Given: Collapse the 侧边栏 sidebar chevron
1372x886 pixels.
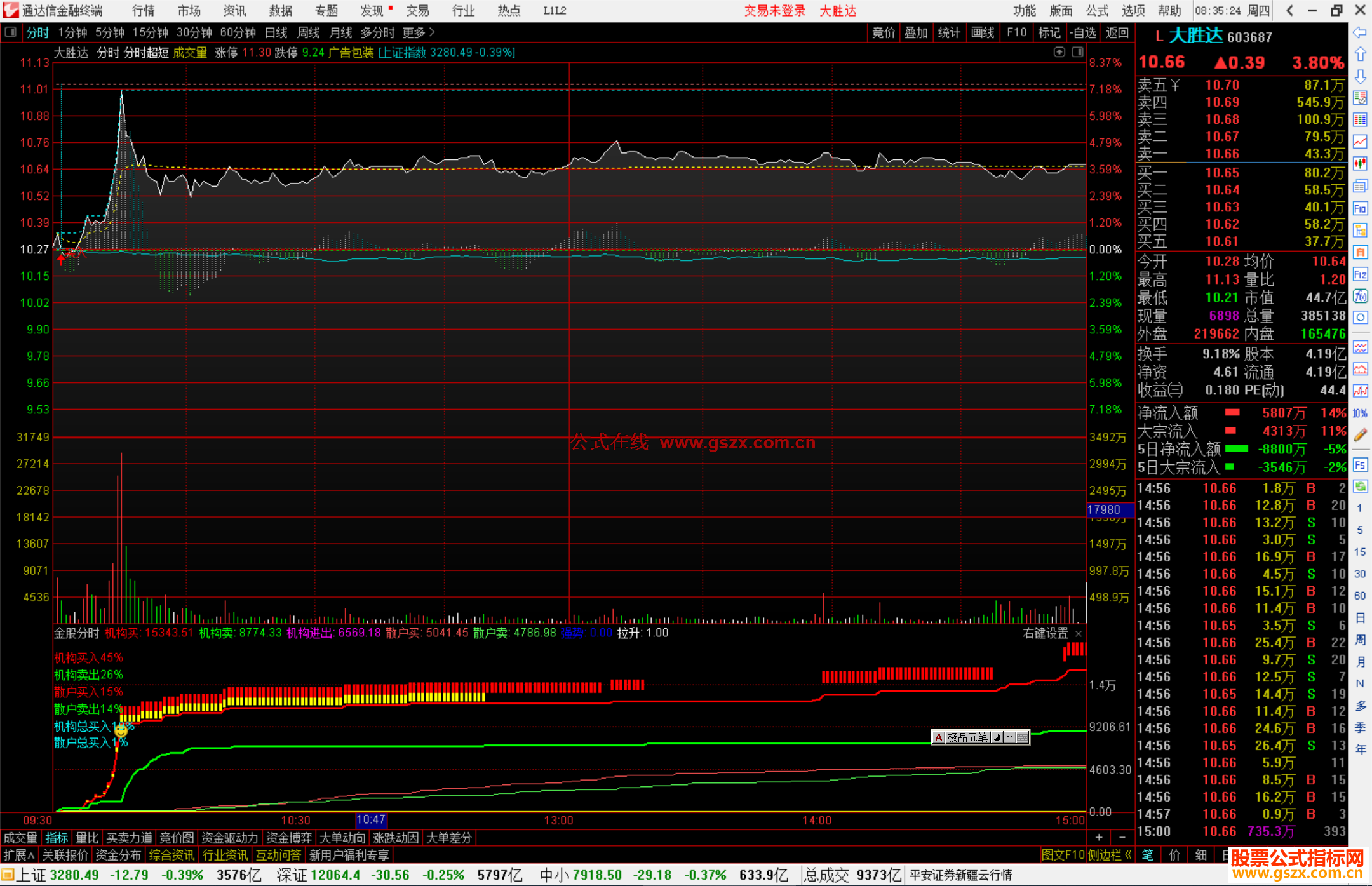Looking at the screenshot, I should click(1128, 855).
